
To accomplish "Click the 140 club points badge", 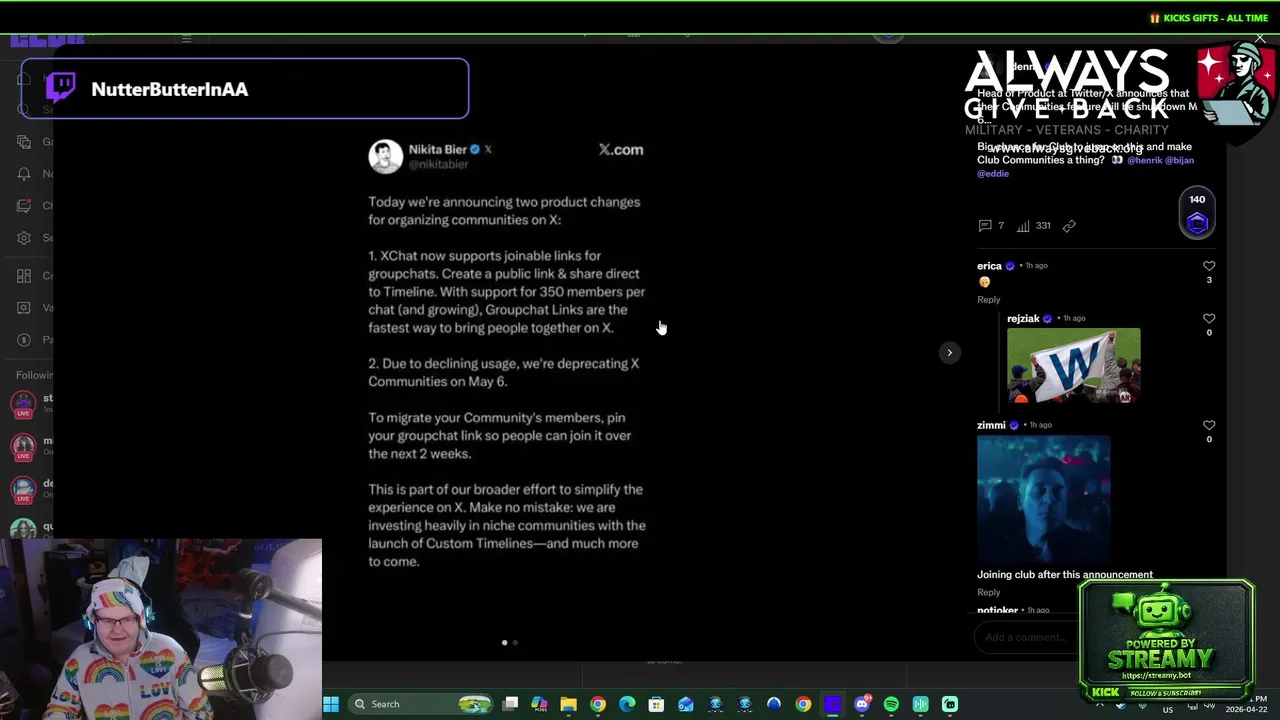I will click(1197, 212).
